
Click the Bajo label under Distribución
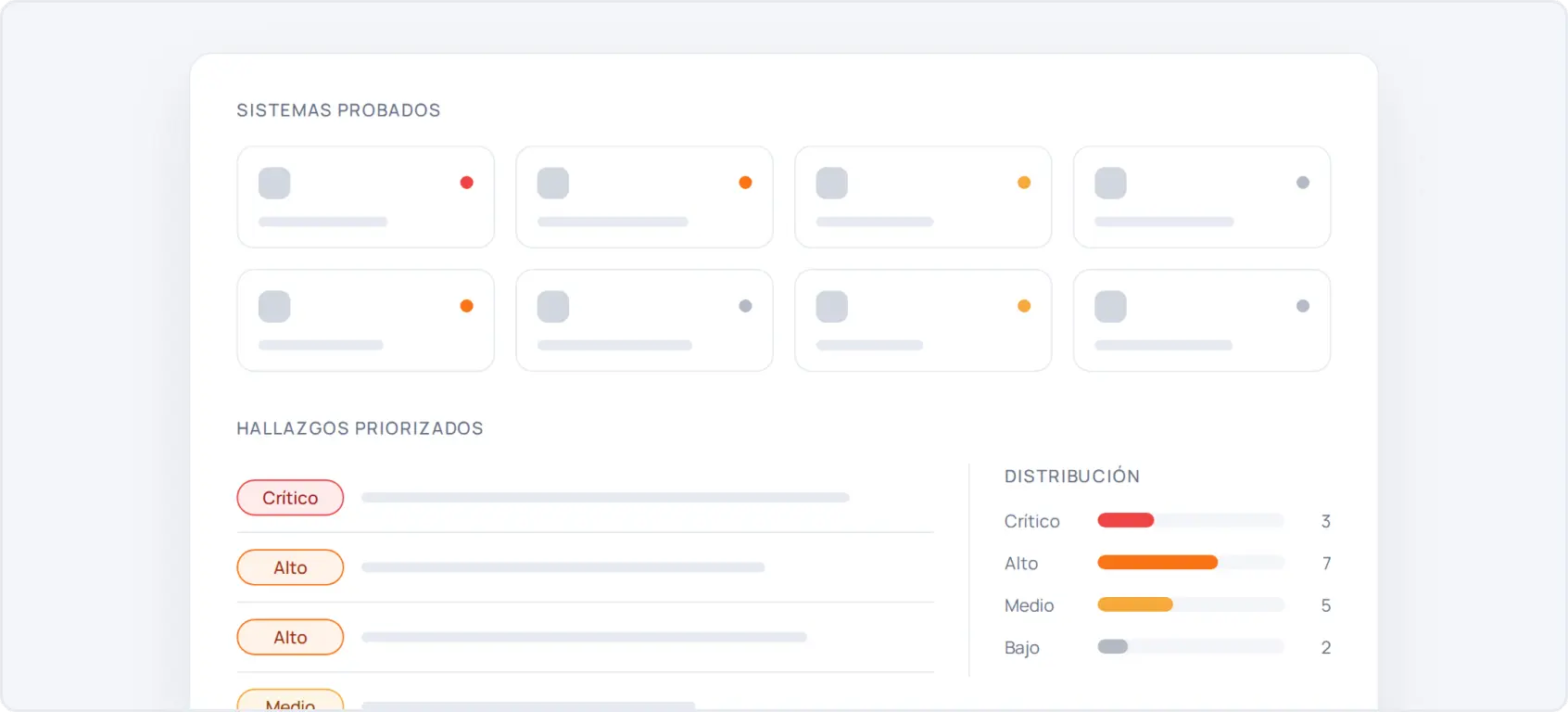coord(1022,647)
